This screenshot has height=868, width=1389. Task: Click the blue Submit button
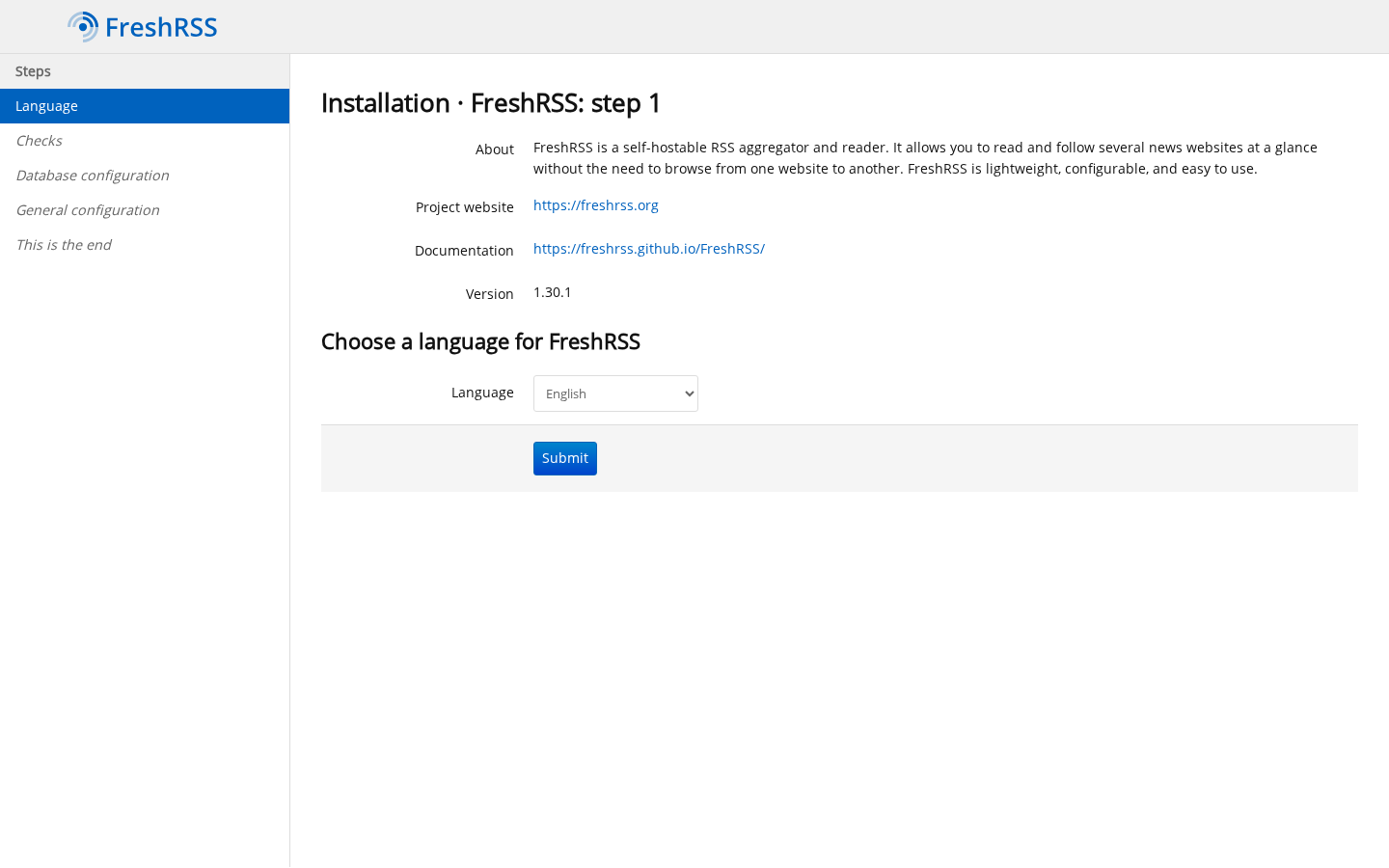tap(565, 458)
